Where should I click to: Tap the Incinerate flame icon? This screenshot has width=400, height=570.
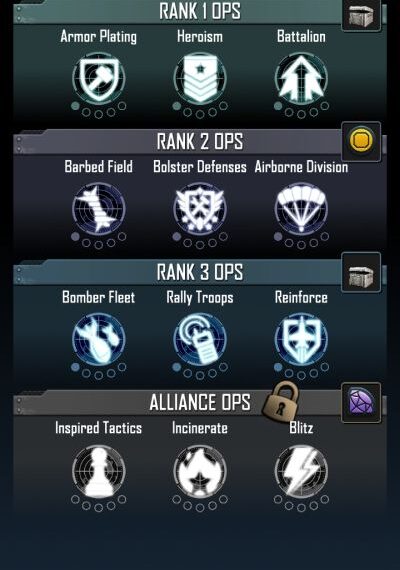click(200, 471)
